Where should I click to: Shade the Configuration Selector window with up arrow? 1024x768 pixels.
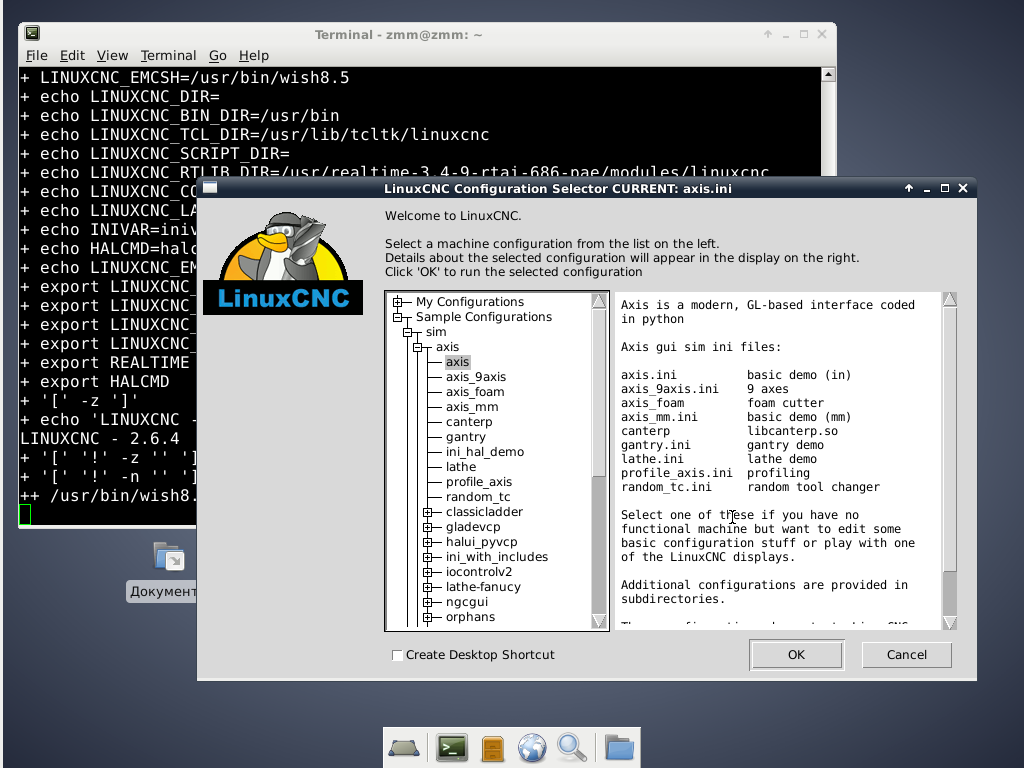coord(909,188)
